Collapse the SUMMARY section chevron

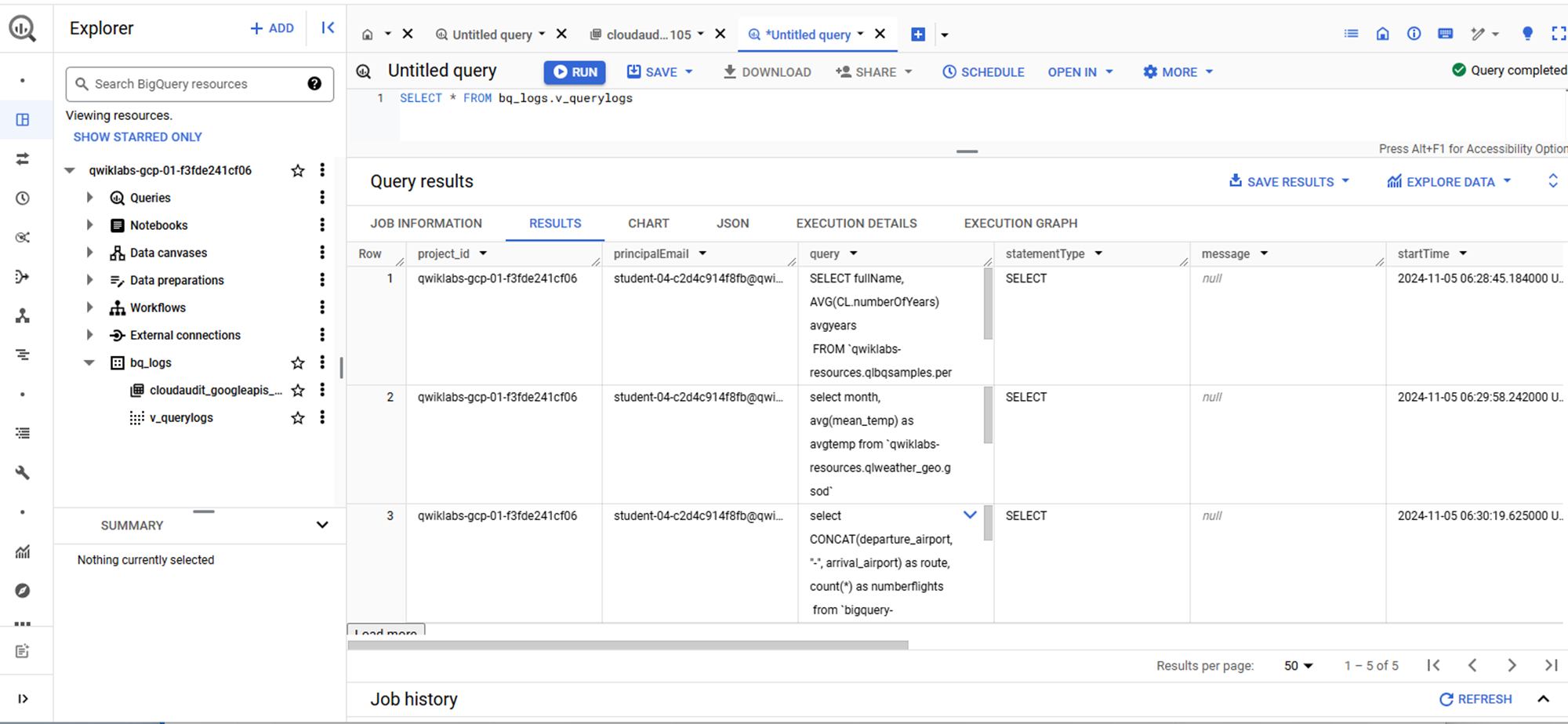[322, 525]
